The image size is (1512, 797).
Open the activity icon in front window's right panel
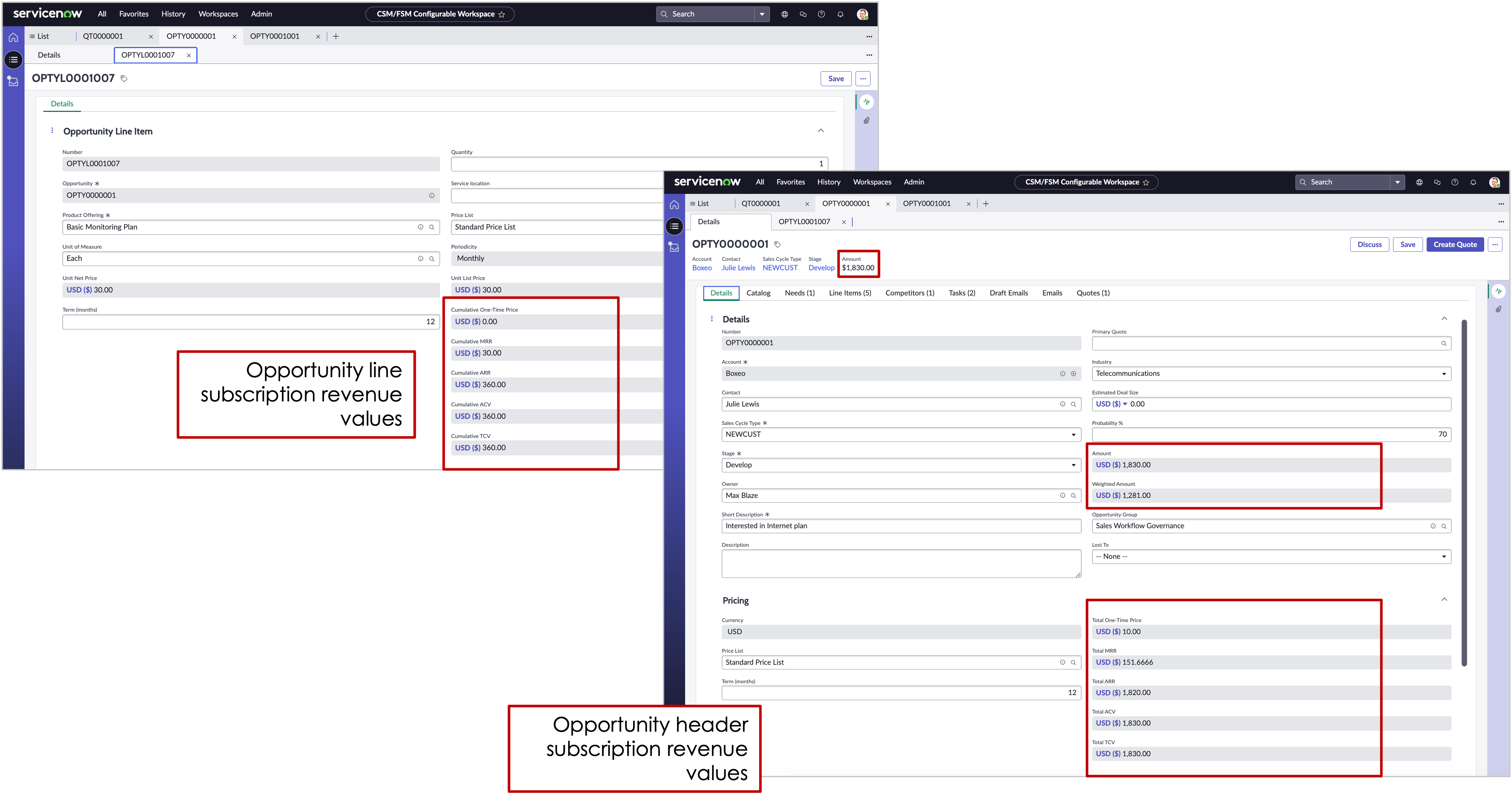point(1498,291)
